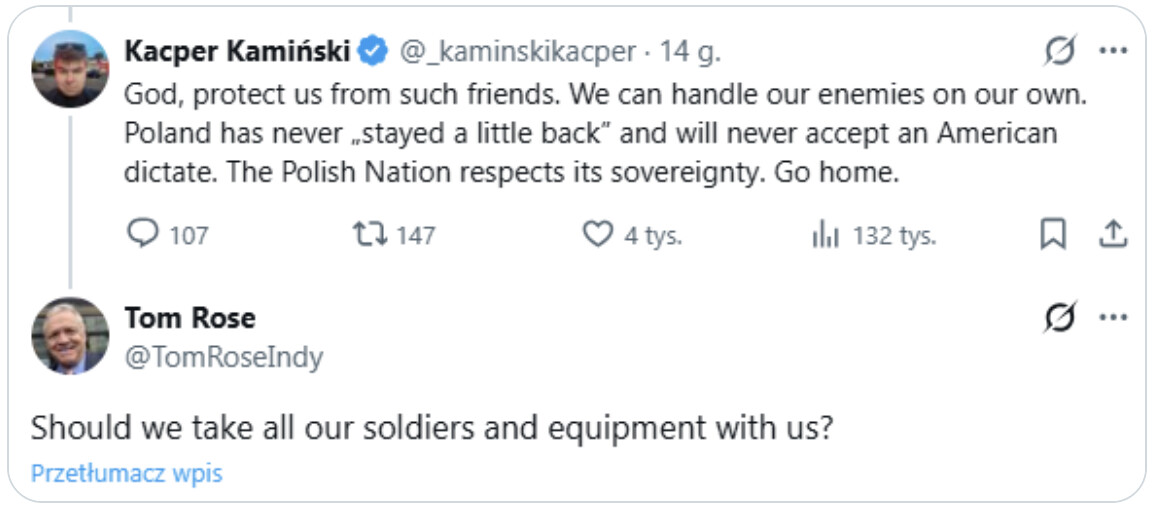This screenshot has height=514, width=1156.
Task: Repost Kacper Kamiński's tweet
Action: click(369, 234)
